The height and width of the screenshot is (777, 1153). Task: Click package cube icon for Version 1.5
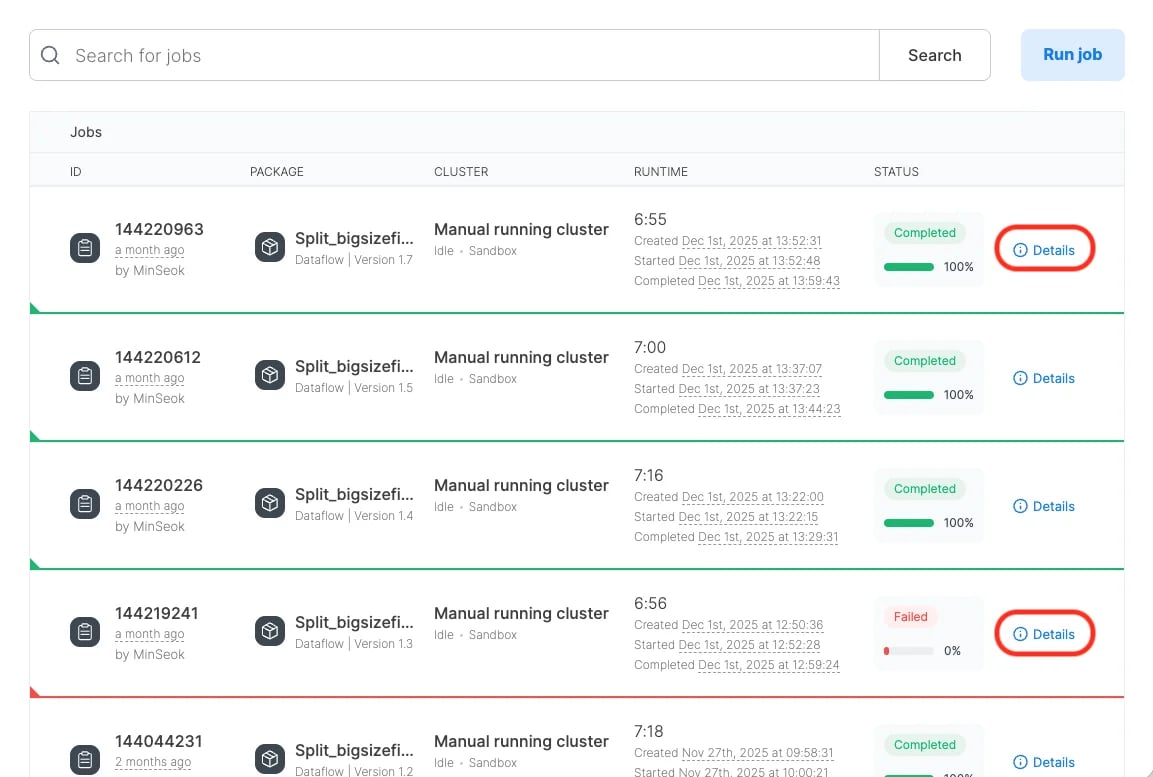tap(270, 375)
